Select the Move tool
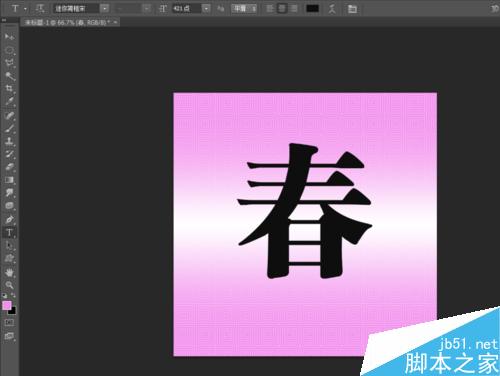 tap(9, 36)
